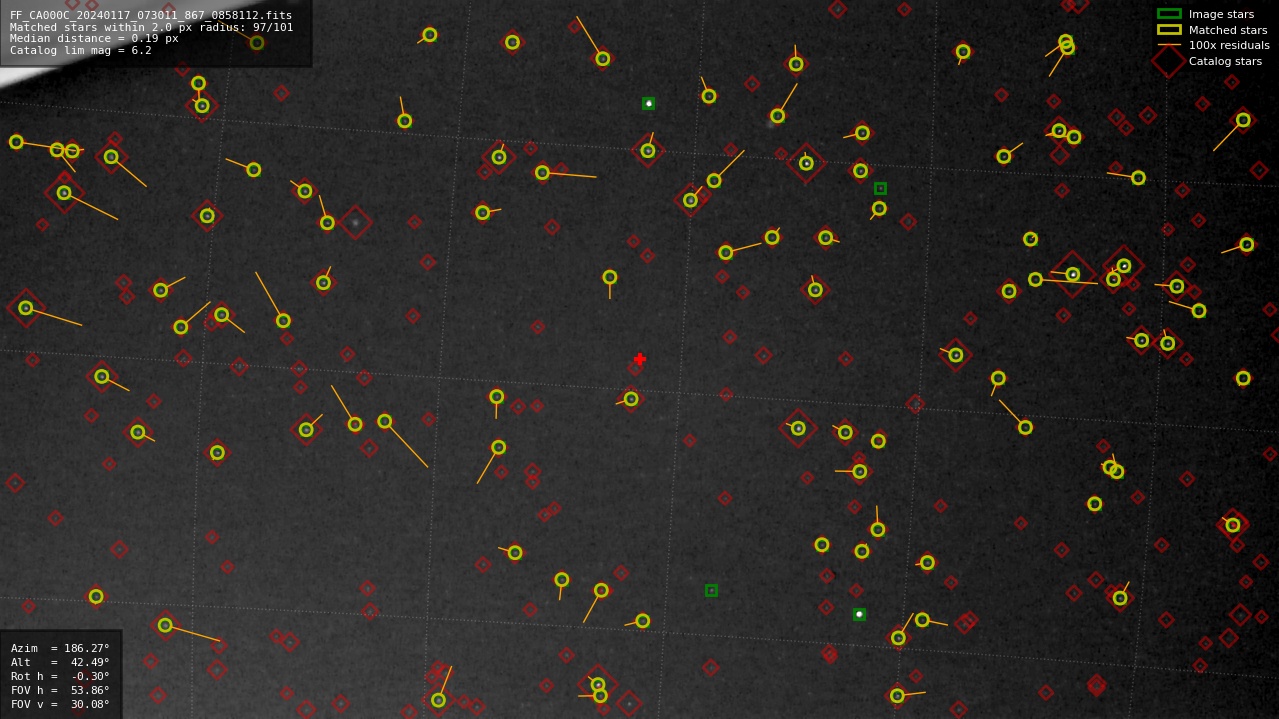This screenshot has width=1279, height=719.
Task: Click the 'Catalog lim mag = 6.2' text
Action: [81, 50]
